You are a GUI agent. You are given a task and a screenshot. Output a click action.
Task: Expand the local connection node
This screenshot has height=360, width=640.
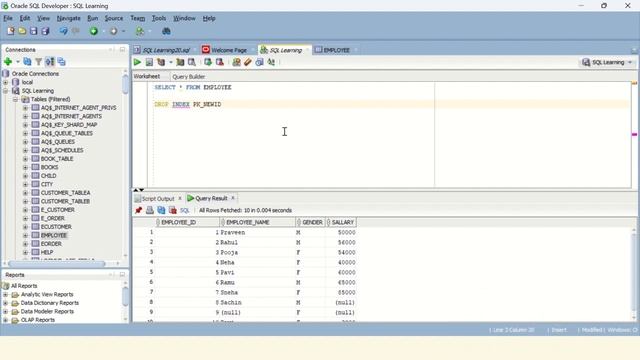(5, 82)
